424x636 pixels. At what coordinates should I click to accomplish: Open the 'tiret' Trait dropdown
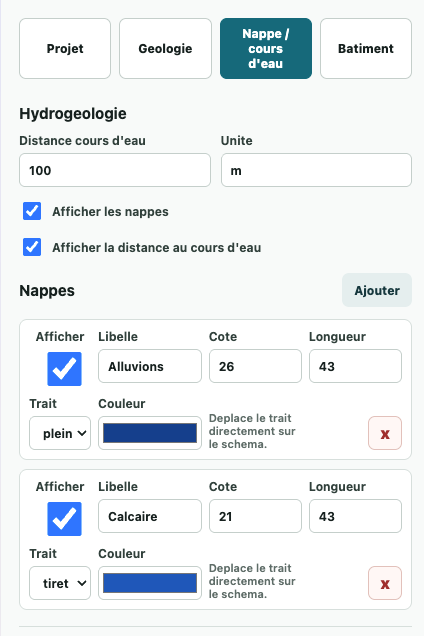tap(60, 583)
